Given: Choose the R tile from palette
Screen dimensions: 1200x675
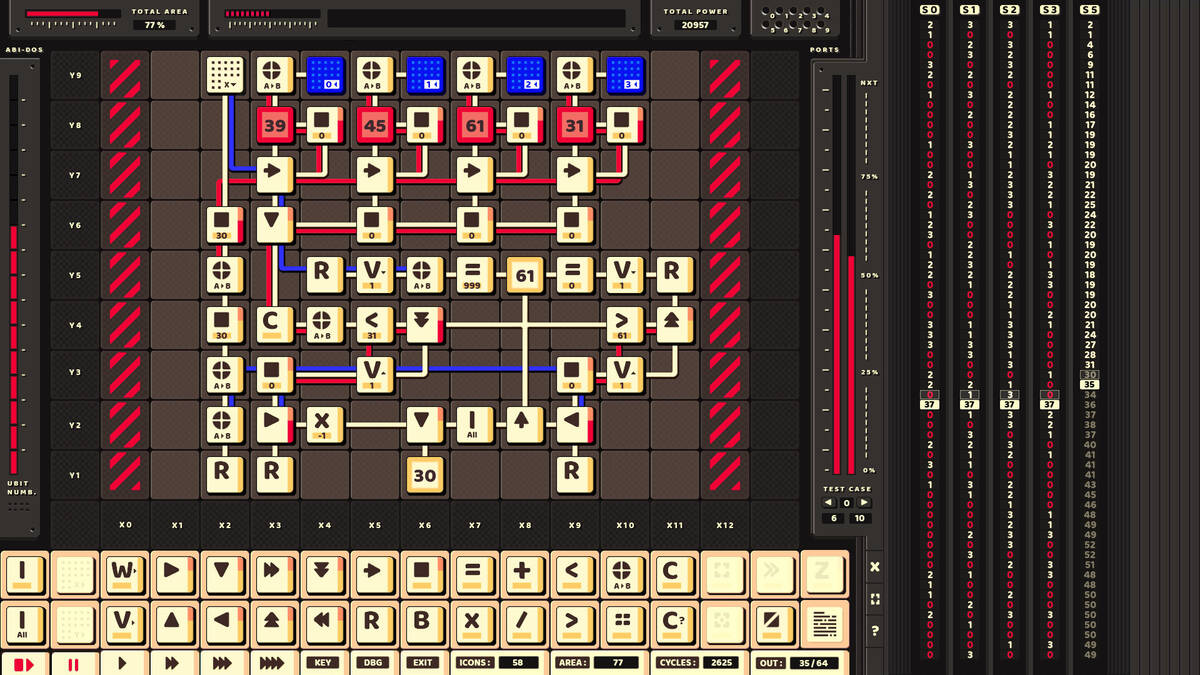Looking at the screenshot, I should [x=372, y=623].
